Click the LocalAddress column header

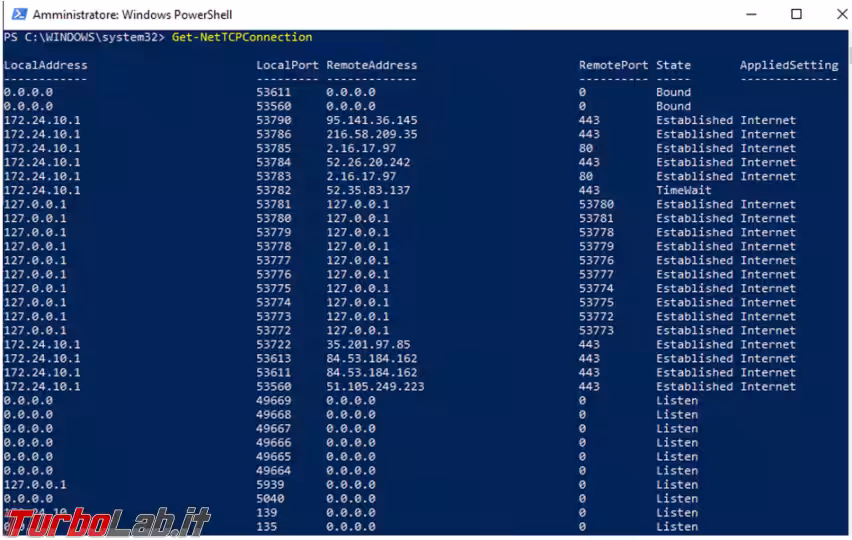45,65
